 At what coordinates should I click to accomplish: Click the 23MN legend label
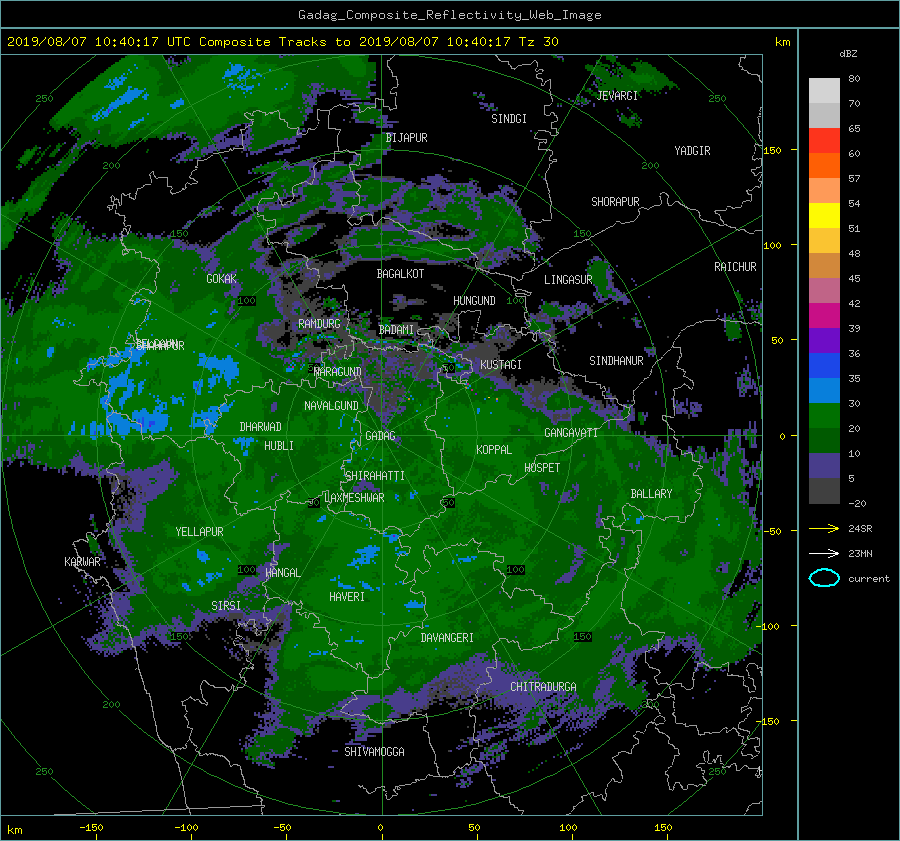[860, 554]
